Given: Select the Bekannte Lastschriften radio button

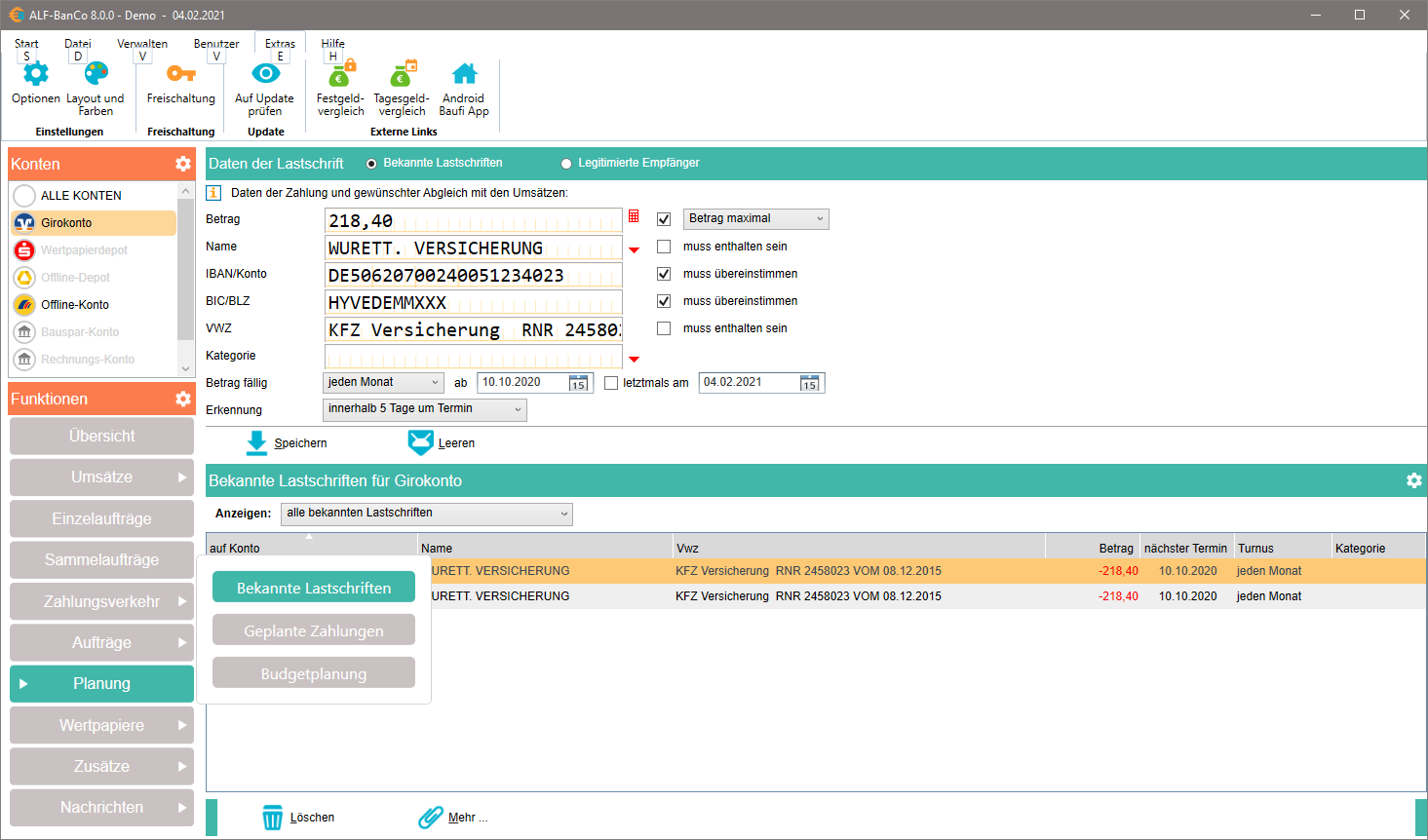Looking at the screenshot, I should (x=371, y=164).
